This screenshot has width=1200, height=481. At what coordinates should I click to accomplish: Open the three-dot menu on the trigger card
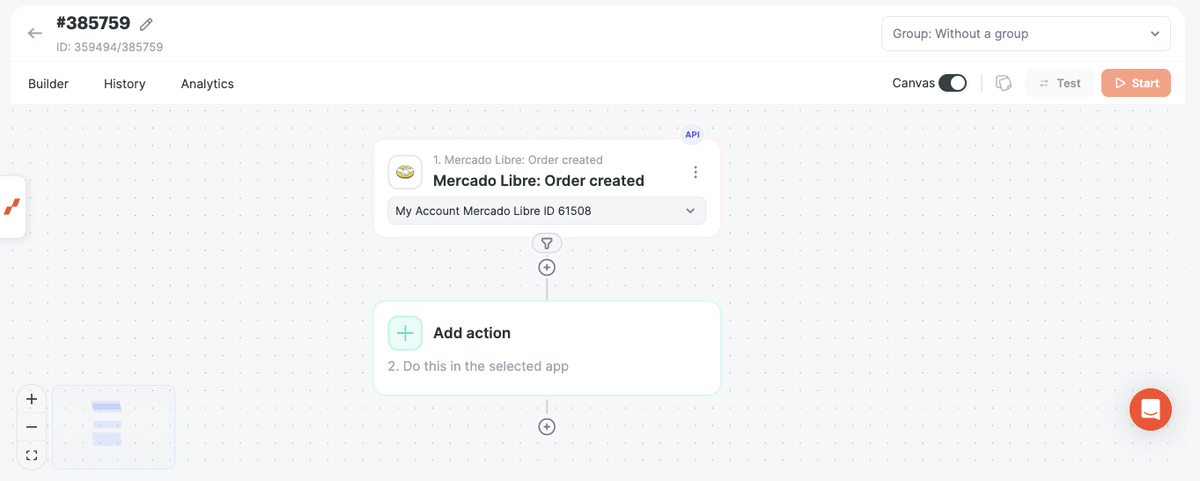(696, 172)
